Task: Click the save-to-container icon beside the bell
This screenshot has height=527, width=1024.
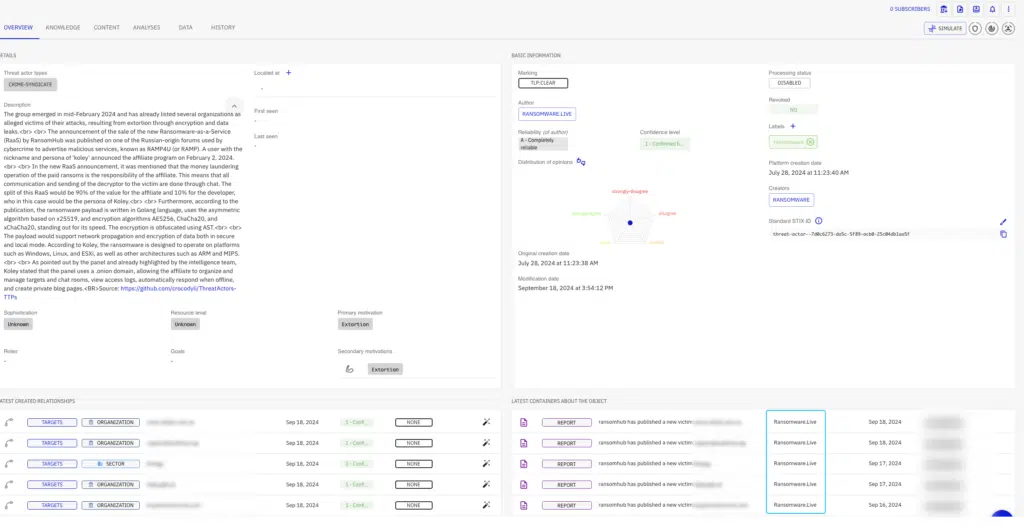Action: point(976,9)
